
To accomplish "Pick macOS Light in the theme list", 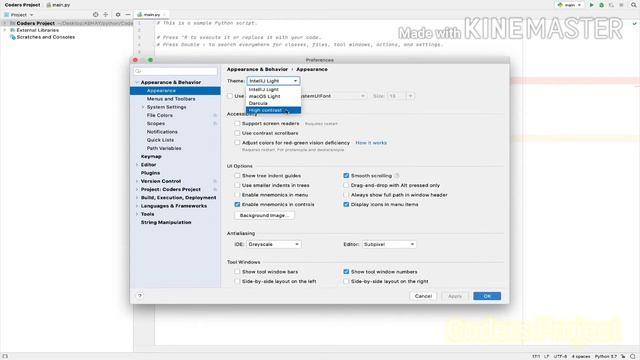I will (x=273, y=96).
